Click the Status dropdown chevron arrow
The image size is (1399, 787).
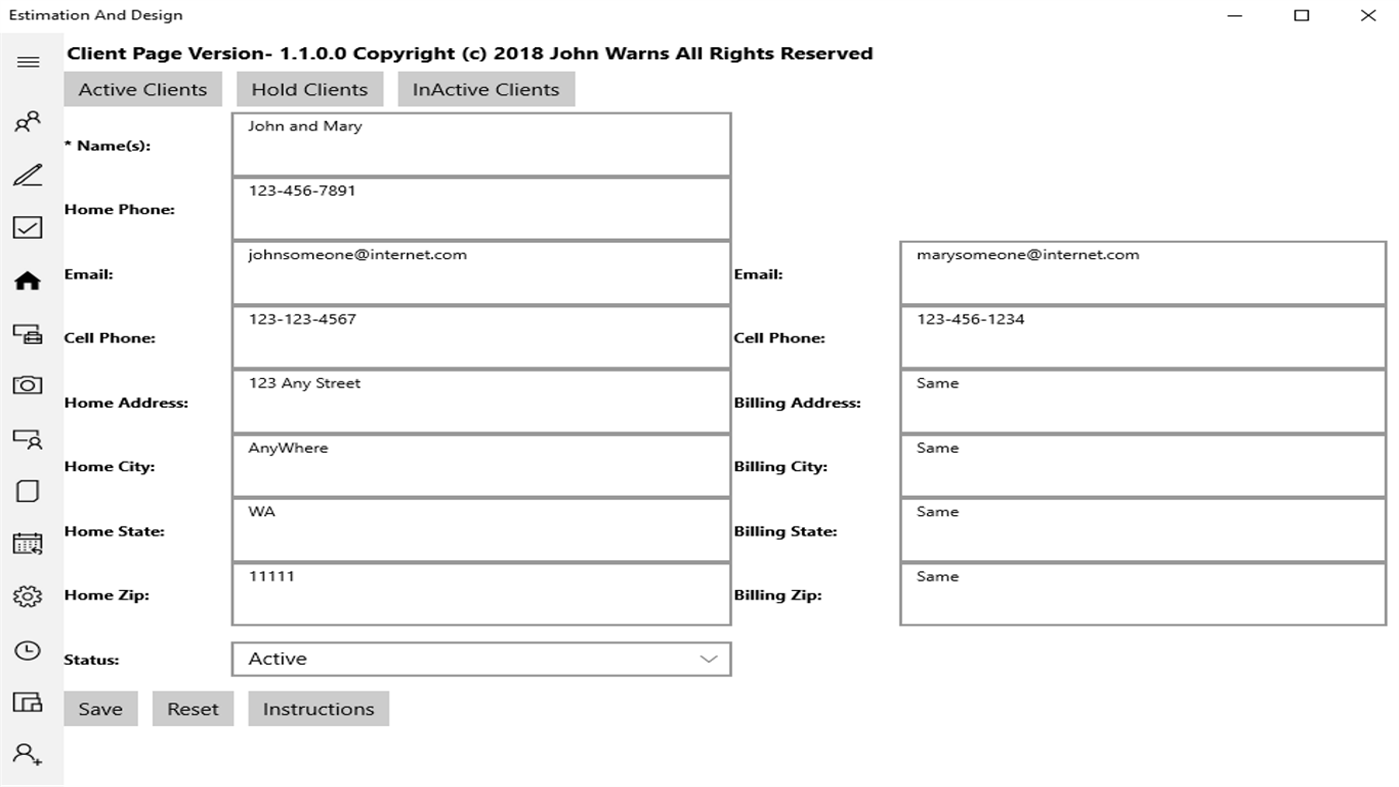coord(709,658)
